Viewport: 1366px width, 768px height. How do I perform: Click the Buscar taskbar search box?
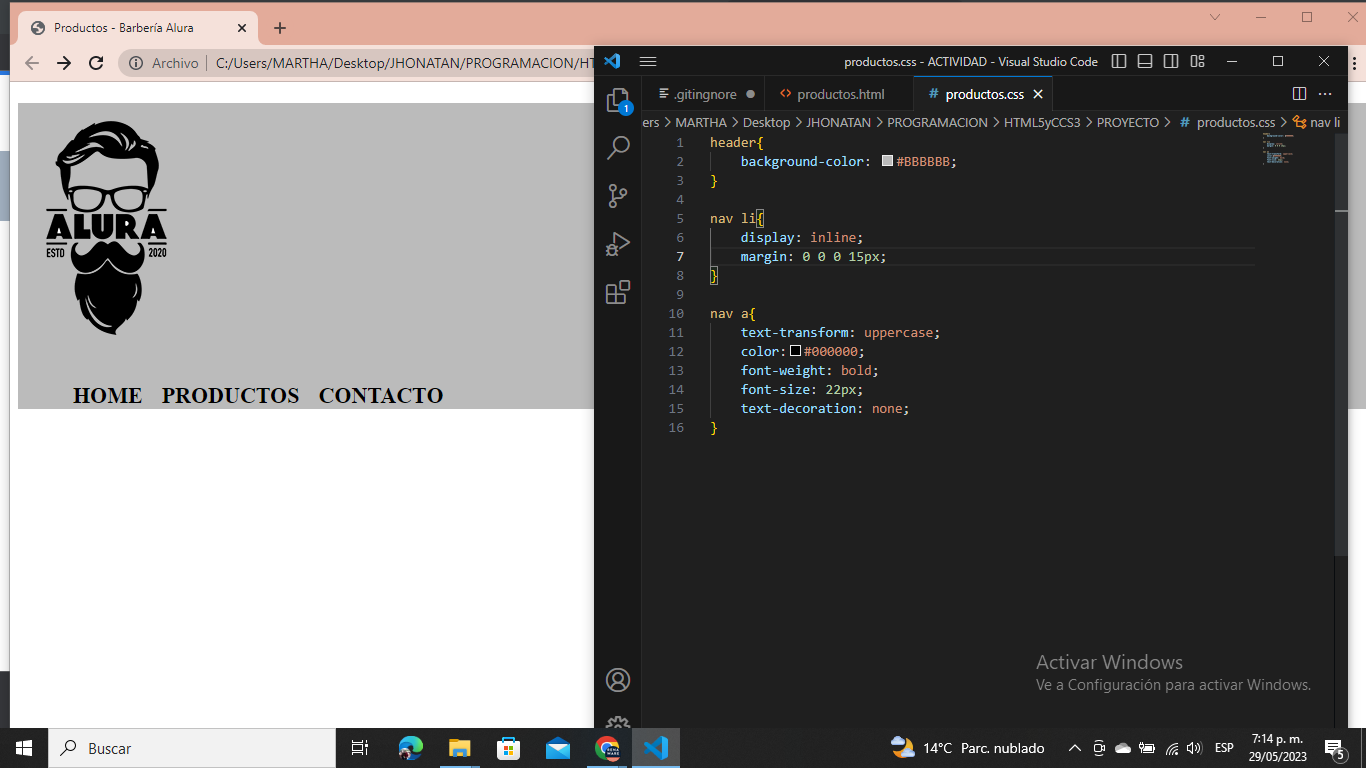[192, 748]
